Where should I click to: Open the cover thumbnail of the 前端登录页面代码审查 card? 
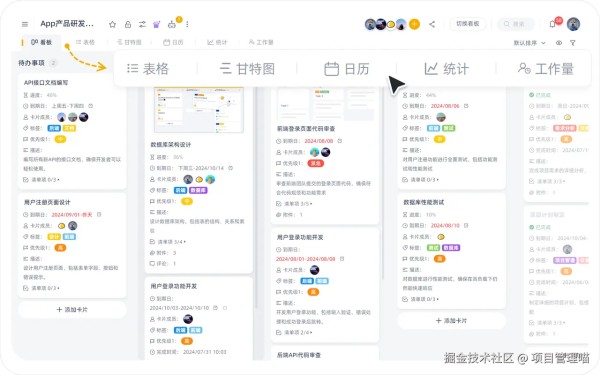tap(324, 104)
